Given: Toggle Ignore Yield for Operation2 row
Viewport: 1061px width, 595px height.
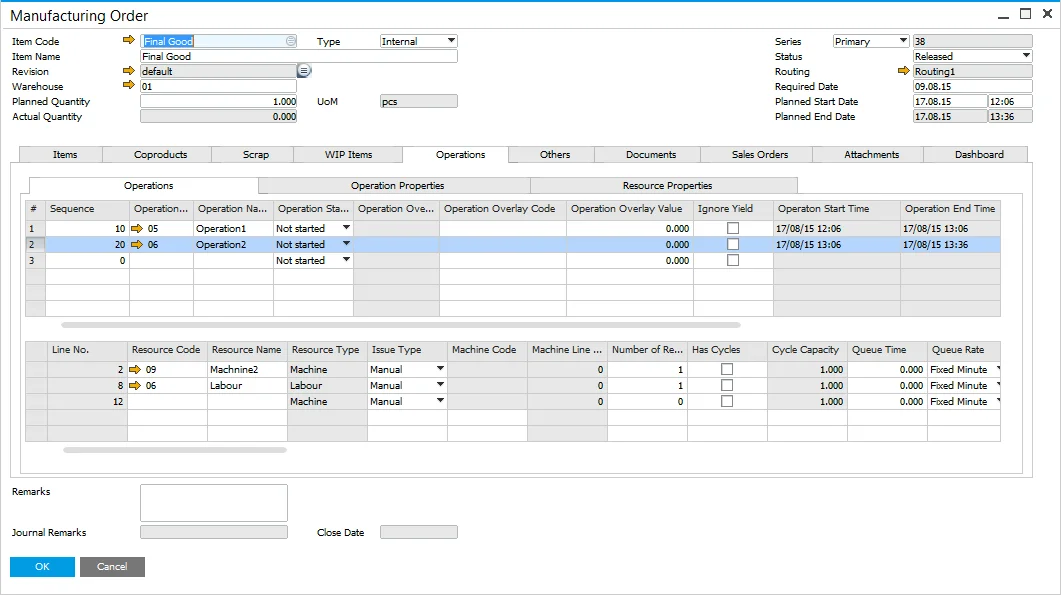Looking at the screenshot, I should point(733,244).
